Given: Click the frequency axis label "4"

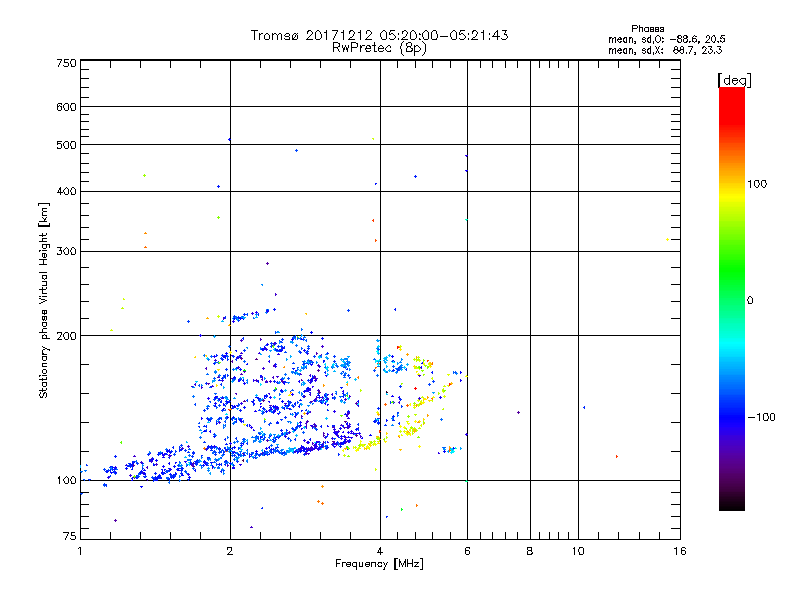Looking at the screenshot, I should (380, 551).
